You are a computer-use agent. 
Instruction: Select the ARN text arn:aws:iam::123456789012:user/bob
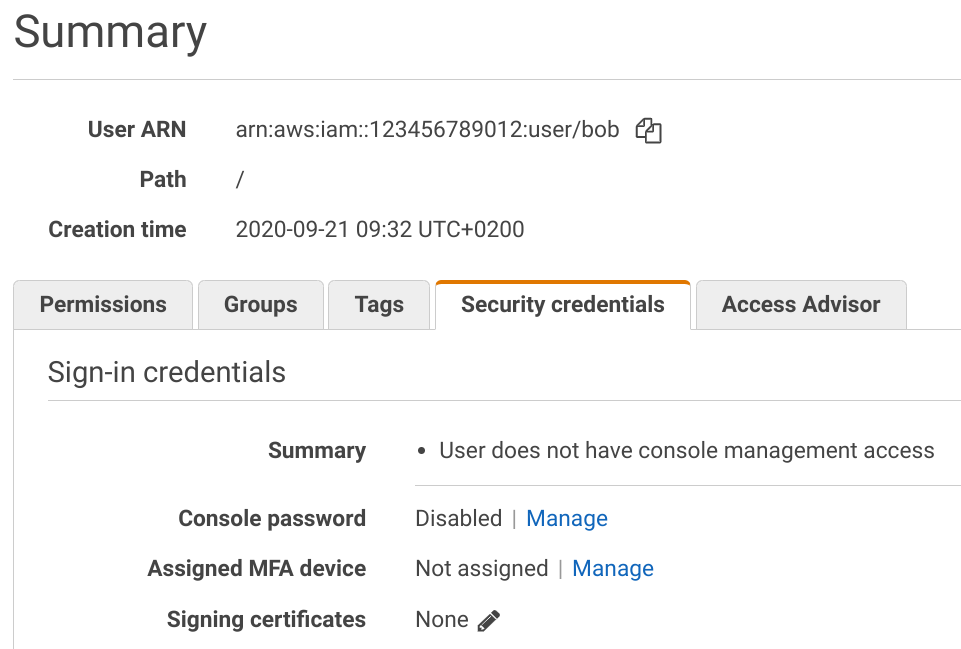(x=427, y=129)
